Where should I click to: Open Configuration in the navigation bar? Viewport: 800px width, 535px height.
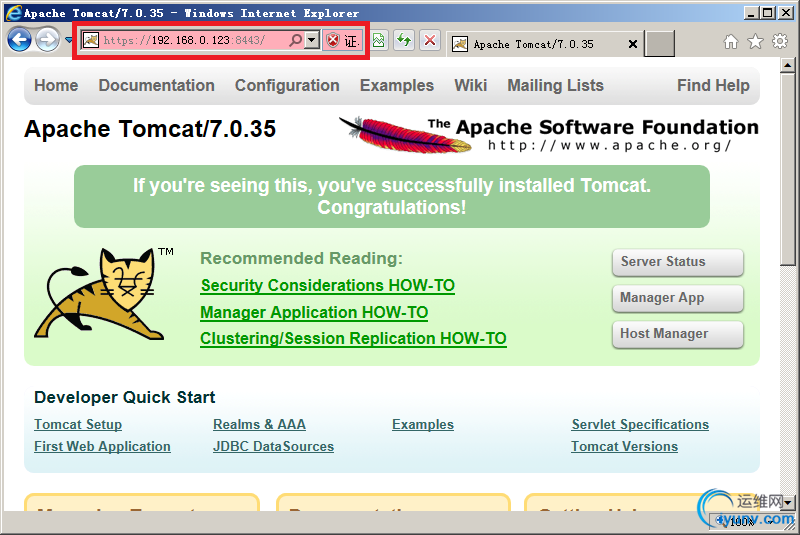pos(287,85)
